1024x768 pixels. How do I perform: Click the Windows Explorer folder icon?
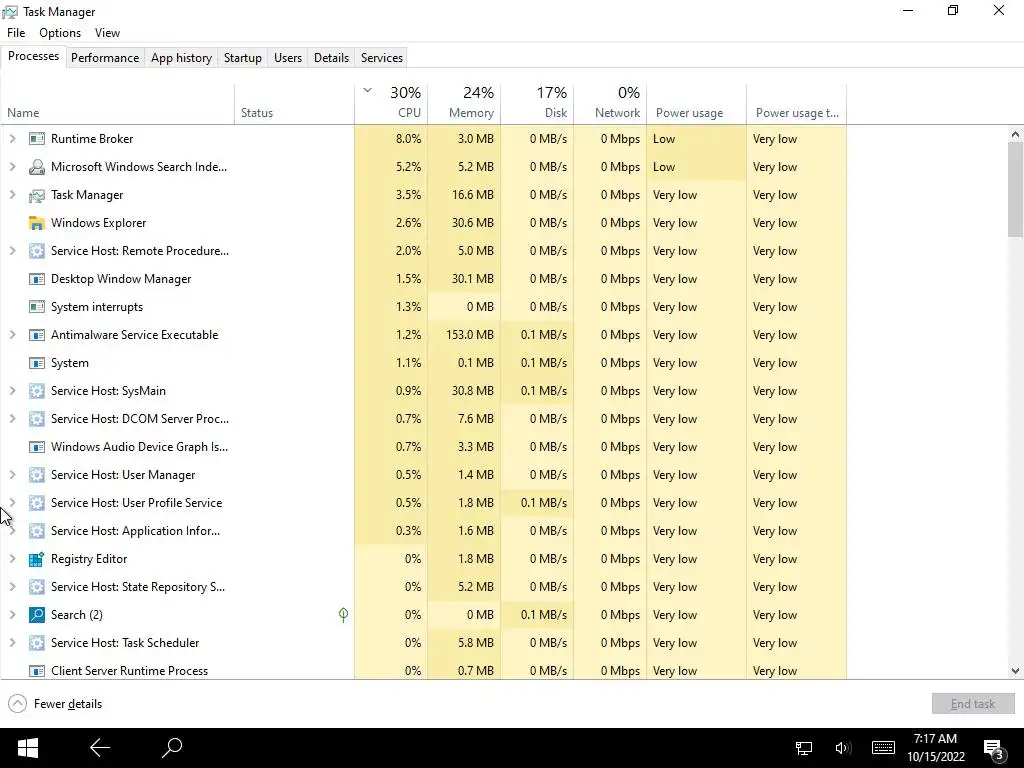37,223
